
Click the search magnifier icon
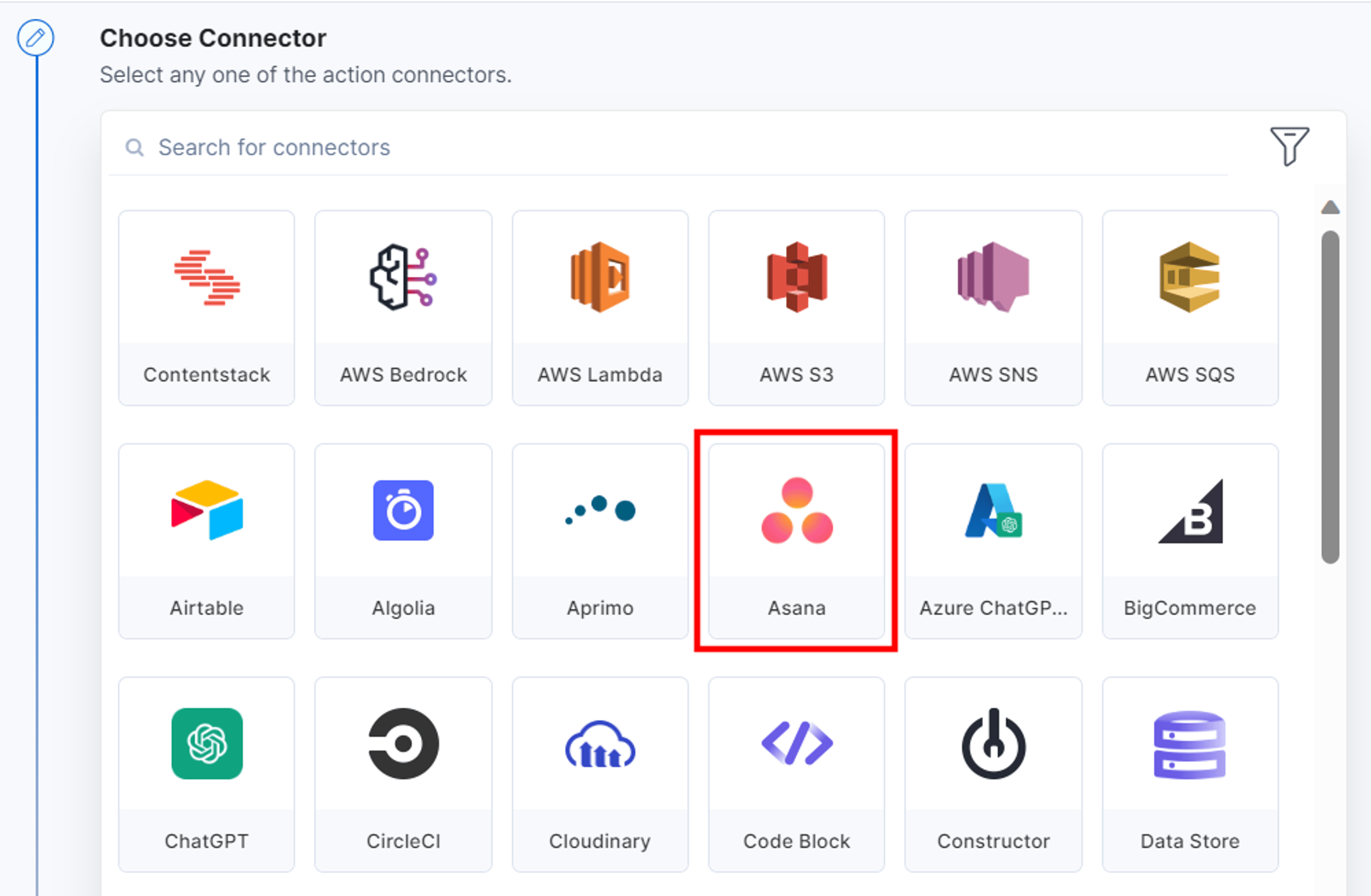pyautogui.click(x=135, y=147)
